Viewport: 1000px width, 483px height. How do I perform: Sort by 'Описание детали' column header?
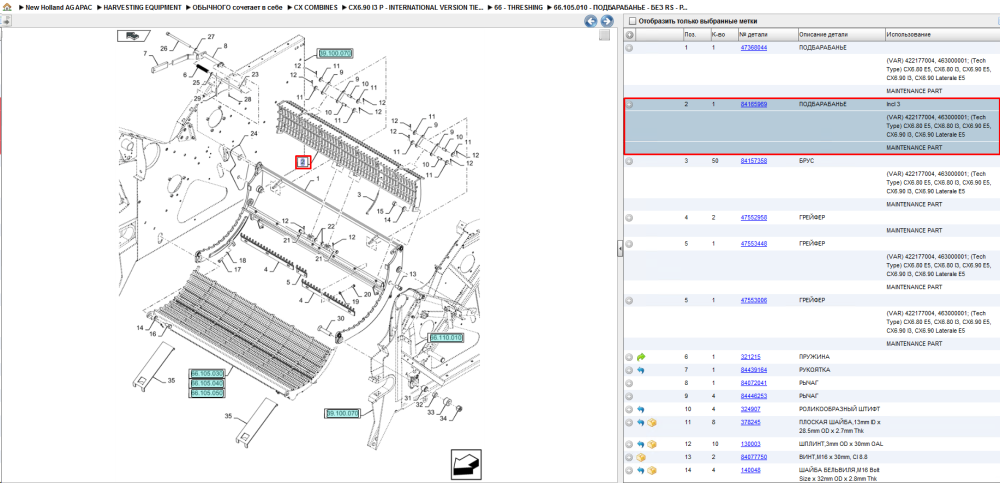click(841, 34)
